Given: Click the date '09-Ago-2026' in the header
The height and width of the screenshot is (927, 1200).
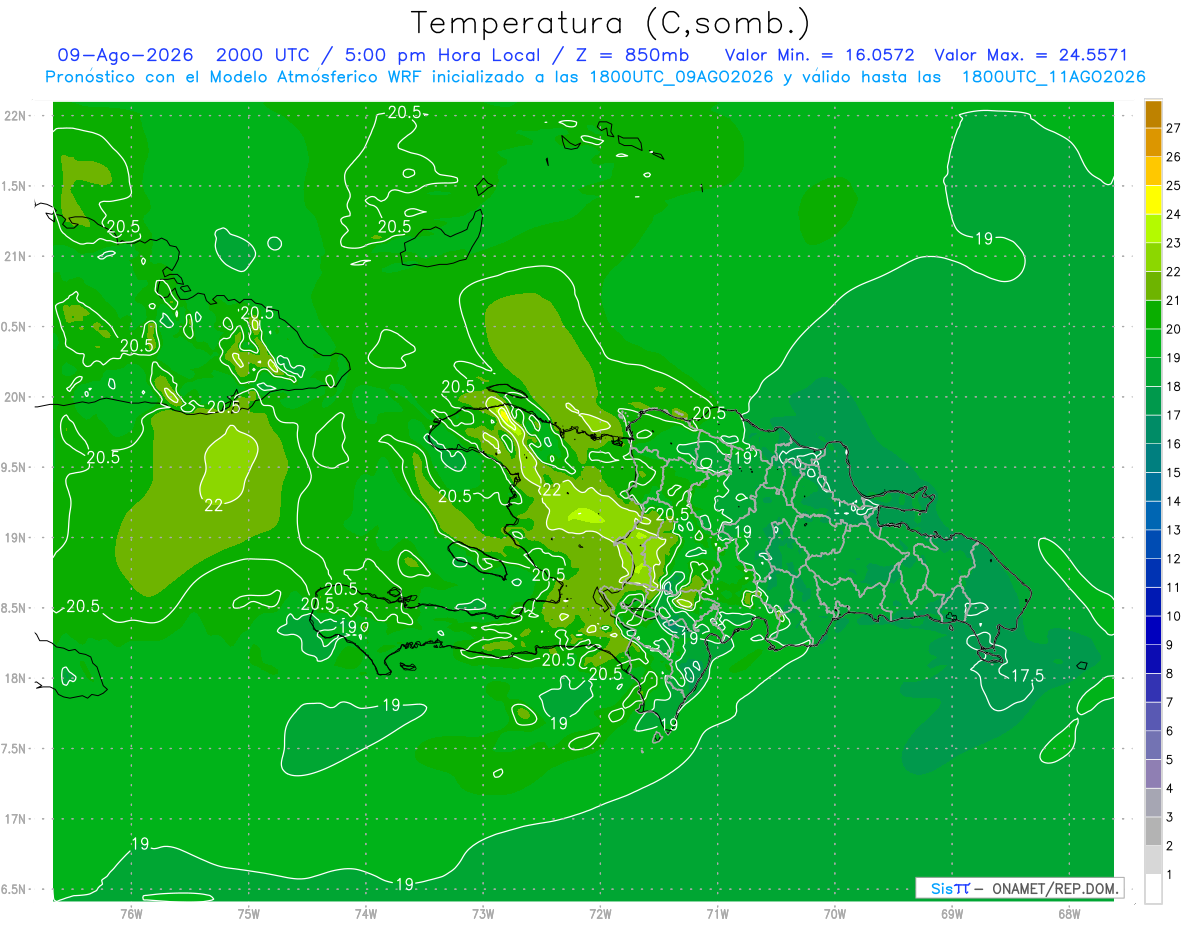Looking at the screenshot, I should coord(125,55).
